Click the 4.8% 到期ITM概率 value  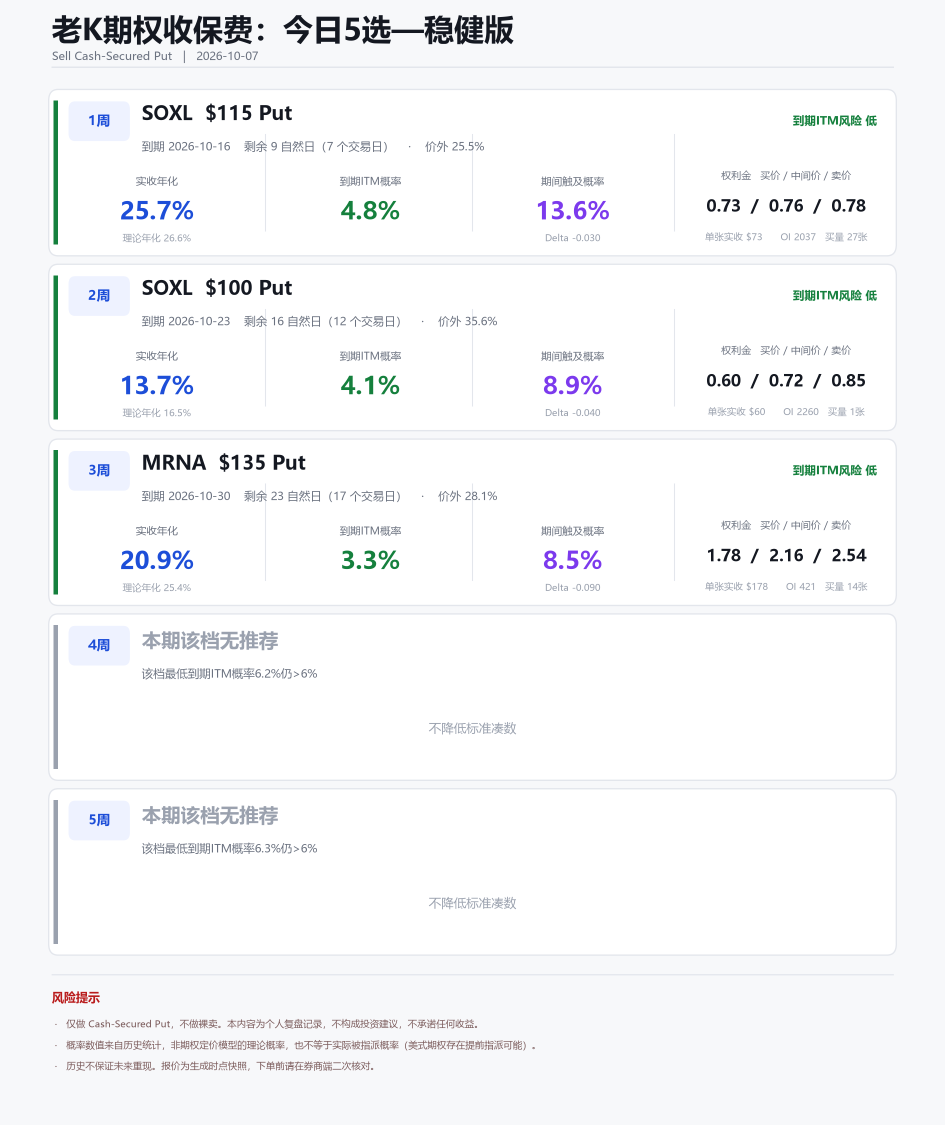tap(370, 210)
